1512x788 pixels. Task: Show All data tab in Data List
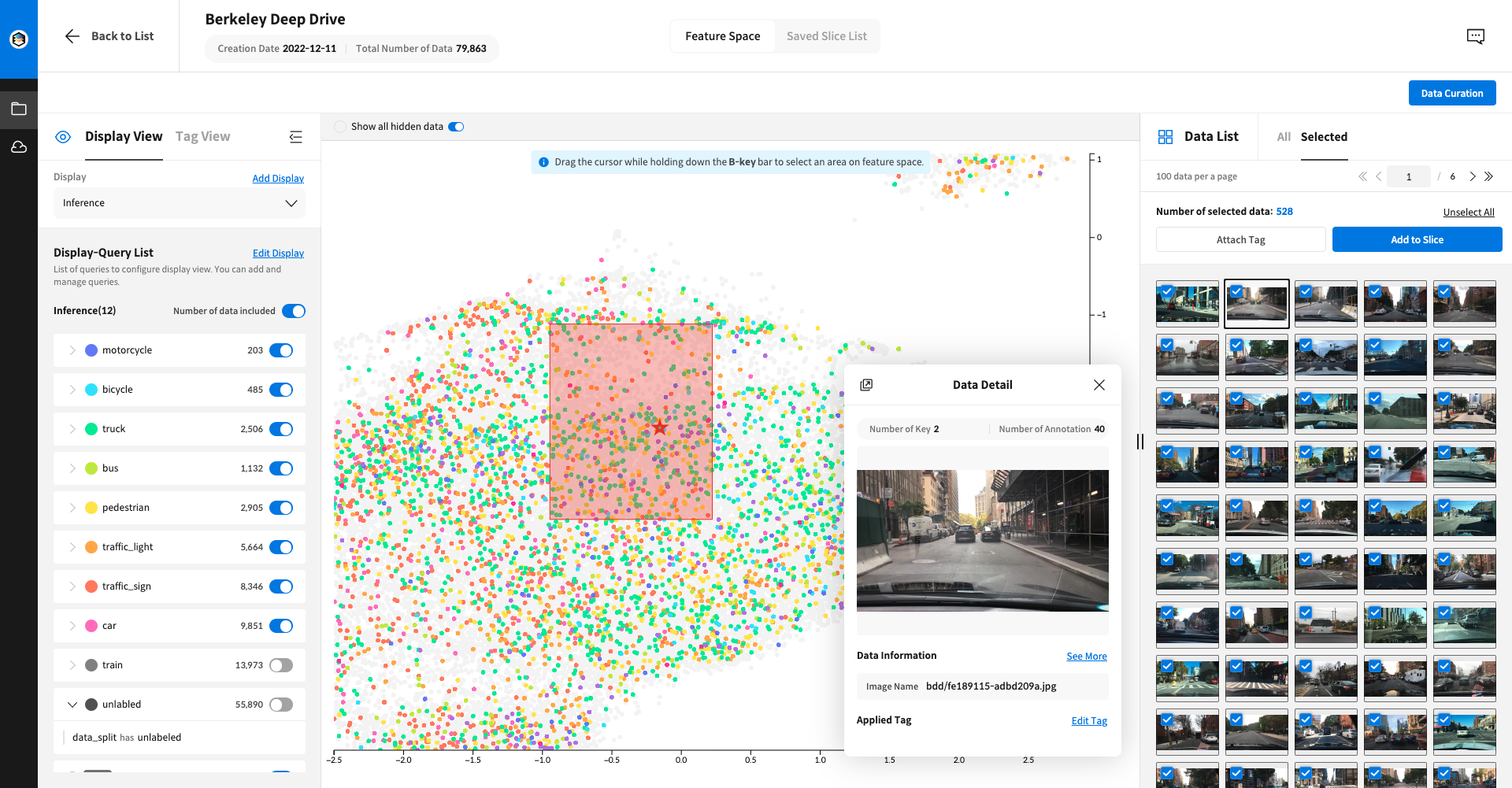tap(1284, 137)
